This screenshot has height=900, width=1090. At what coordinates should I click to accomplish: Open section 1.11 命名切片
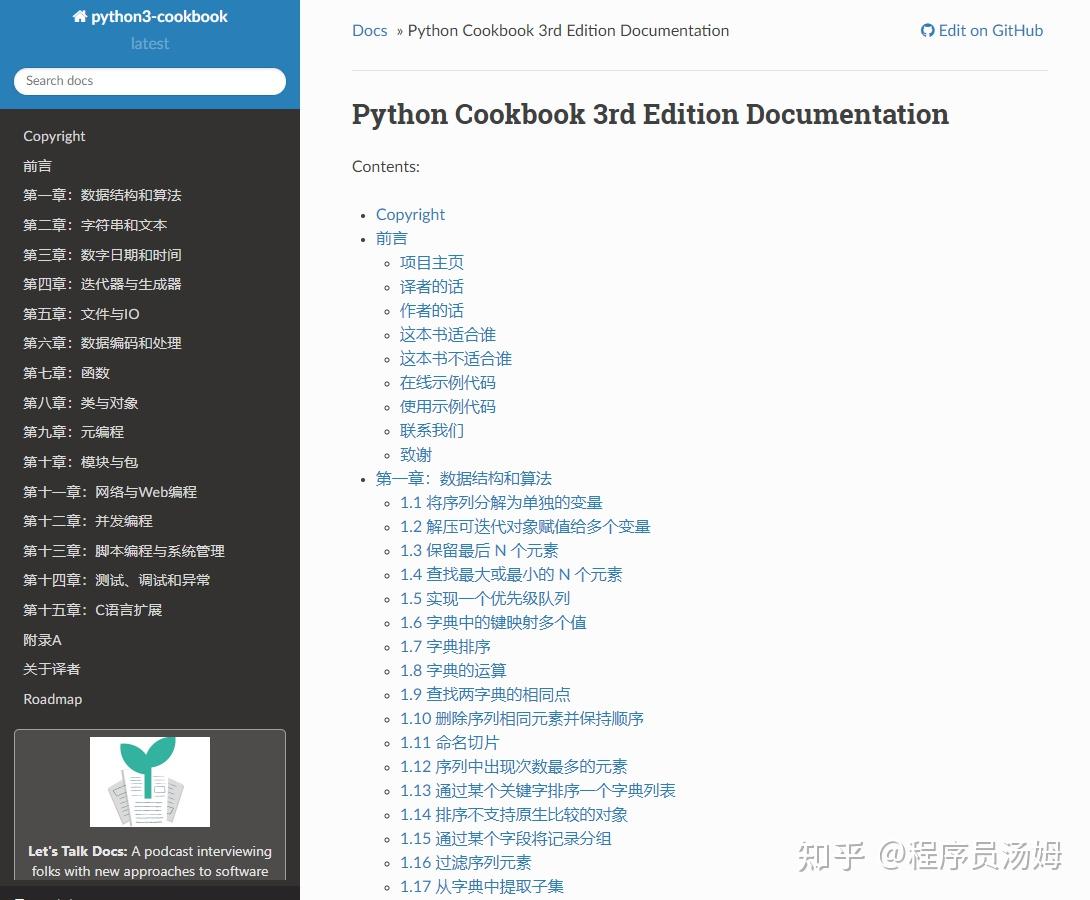click(448, 742)
